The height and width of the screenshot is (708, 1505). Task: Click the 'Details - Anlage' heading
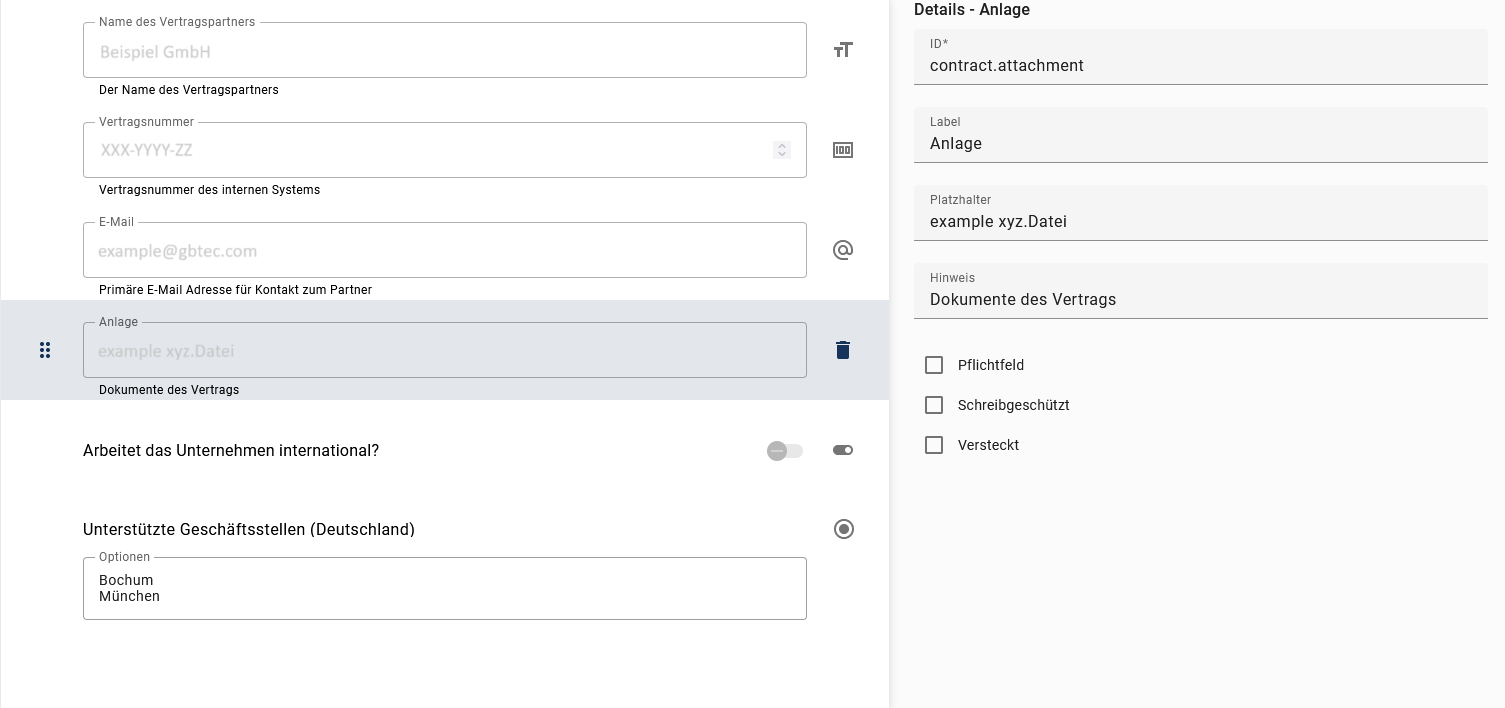point(972,10)
